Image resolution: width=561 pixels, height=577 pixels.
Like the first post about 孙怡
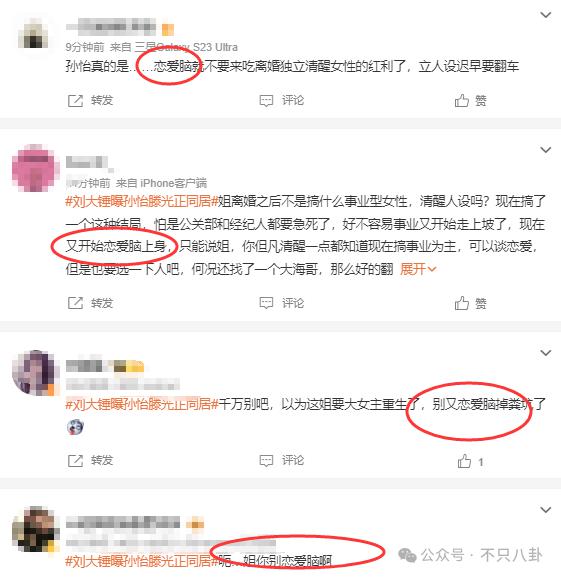(462, 100)
